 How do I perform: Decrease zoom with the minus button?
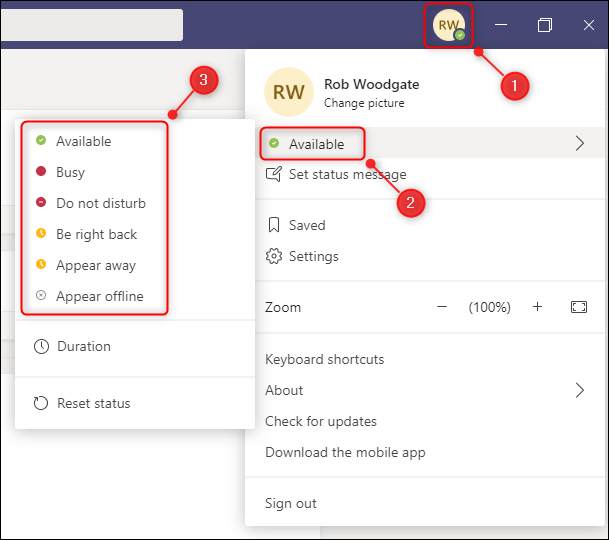[442, 308]
